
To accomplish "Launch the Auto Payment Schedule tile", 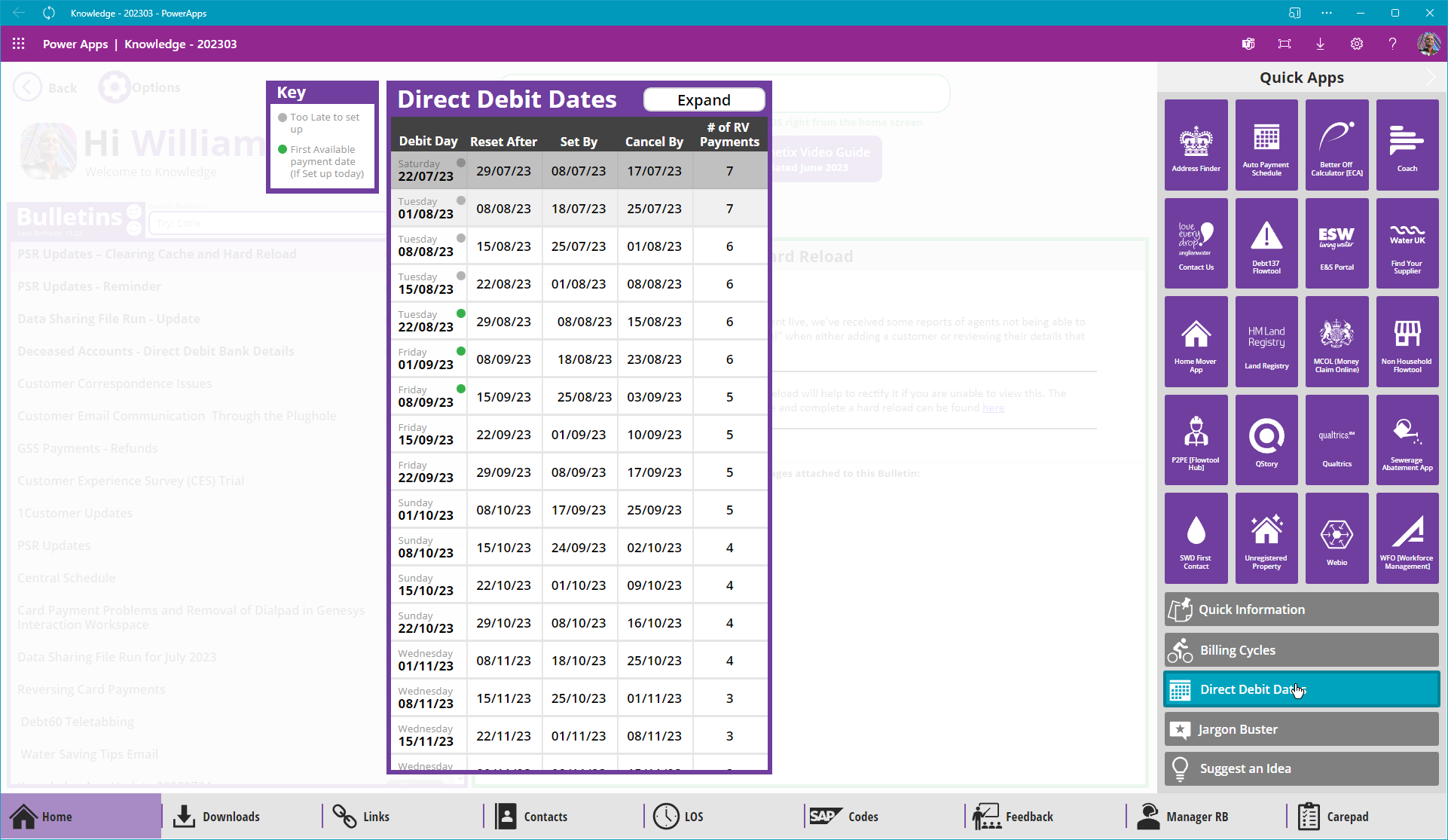I will pyautogui.click(x=1266, y=145).
